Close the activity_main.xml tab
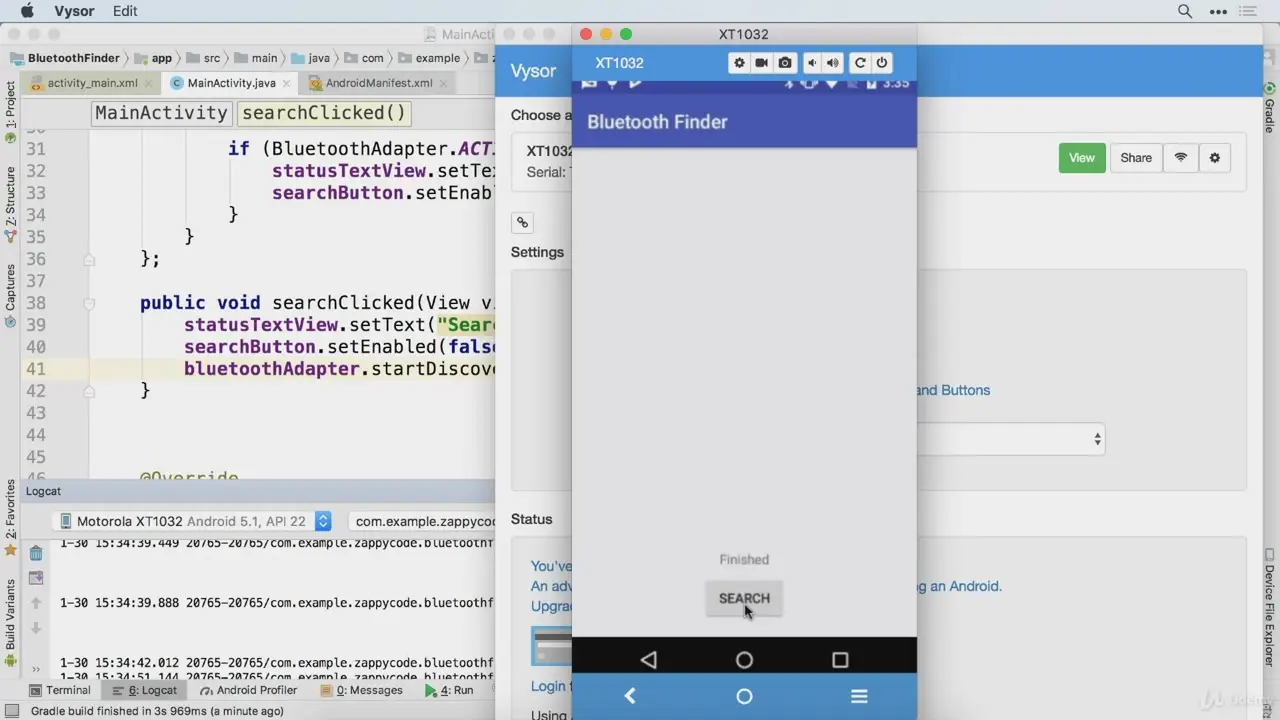Viewport: 1280px width, 720px height. pyautogui.click(x=149, y=84)
